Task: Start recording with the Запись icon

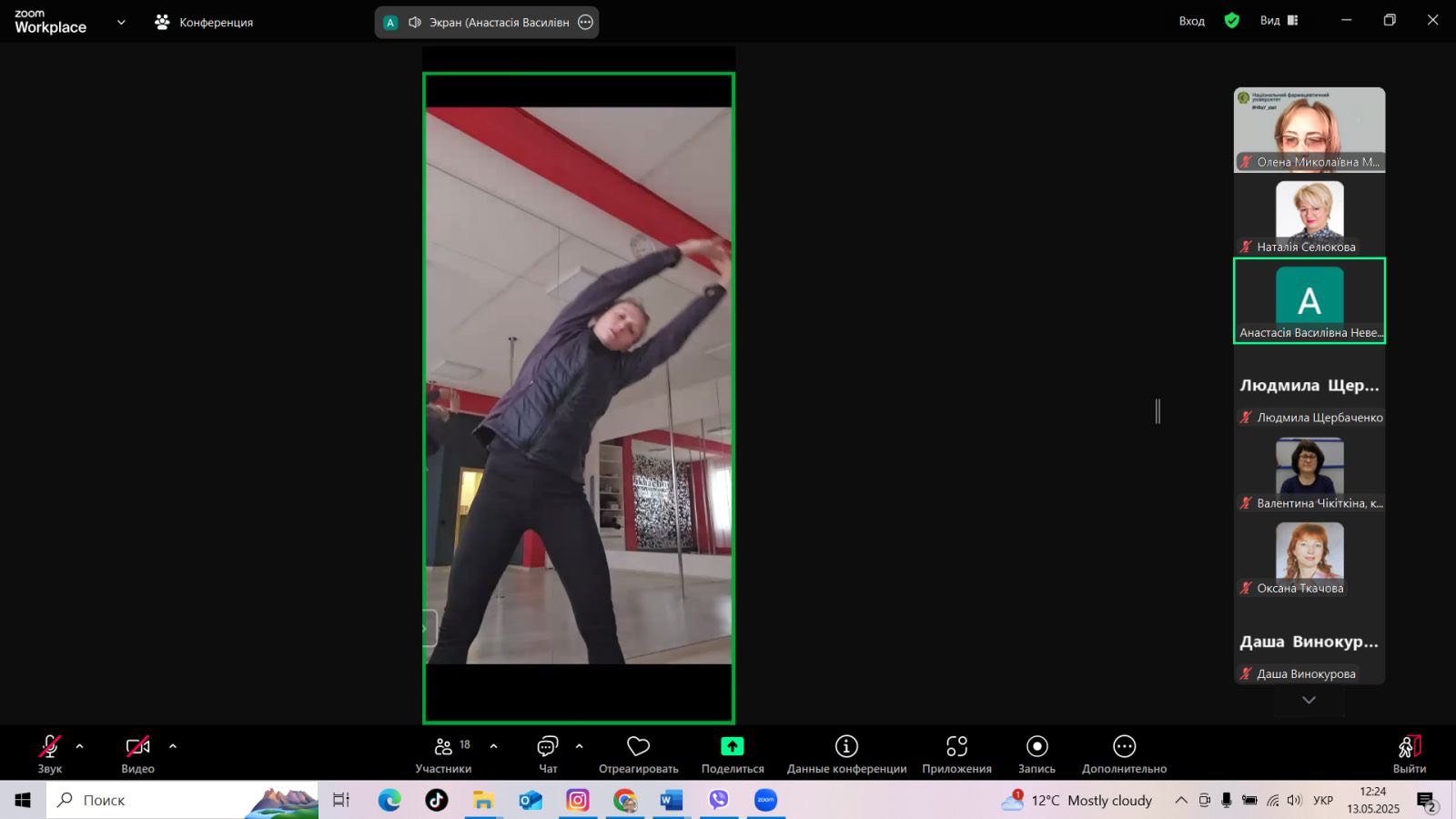Action: pyautogui.click(x=1036, y=746)
